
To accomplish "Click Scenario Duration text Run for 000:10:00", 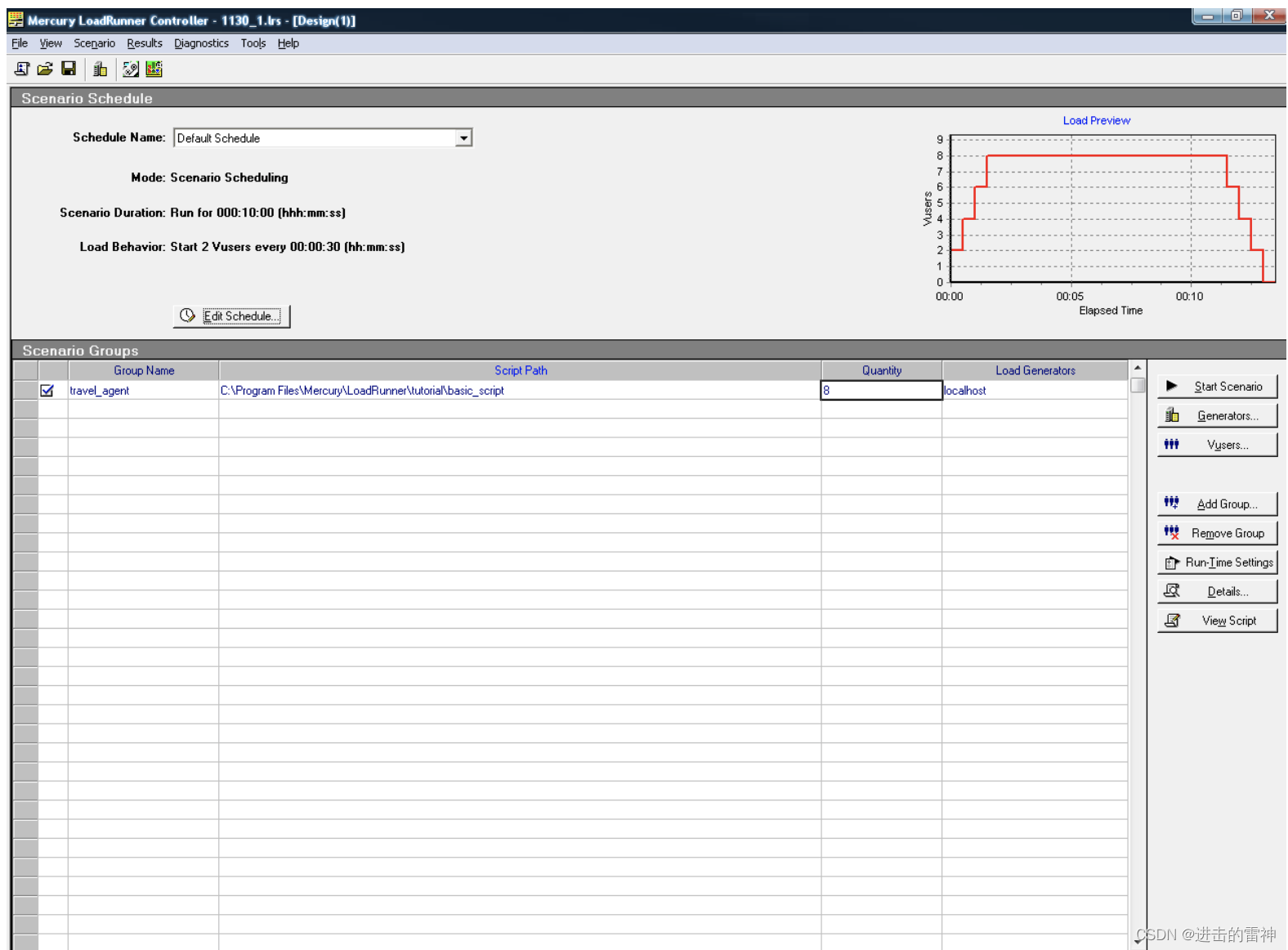I will click(x=258, y=213).
